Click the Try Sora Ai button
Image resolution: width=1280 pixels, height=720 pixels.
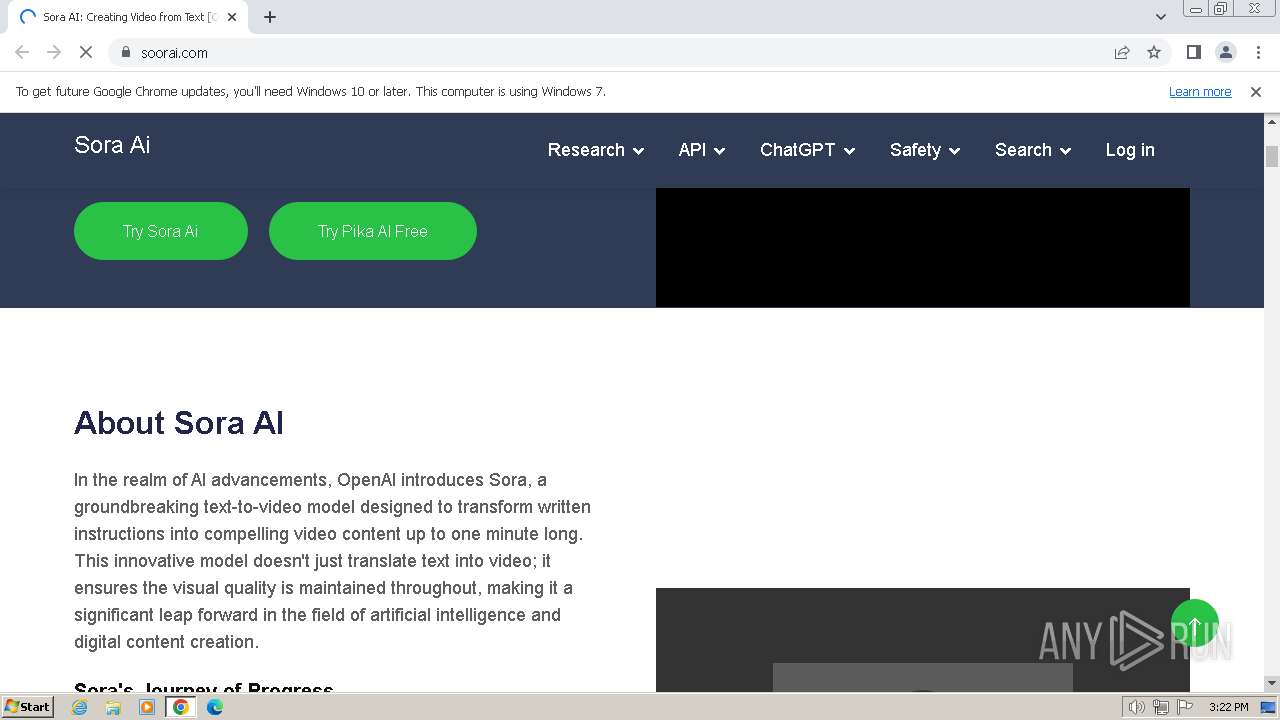coord(161,231)
